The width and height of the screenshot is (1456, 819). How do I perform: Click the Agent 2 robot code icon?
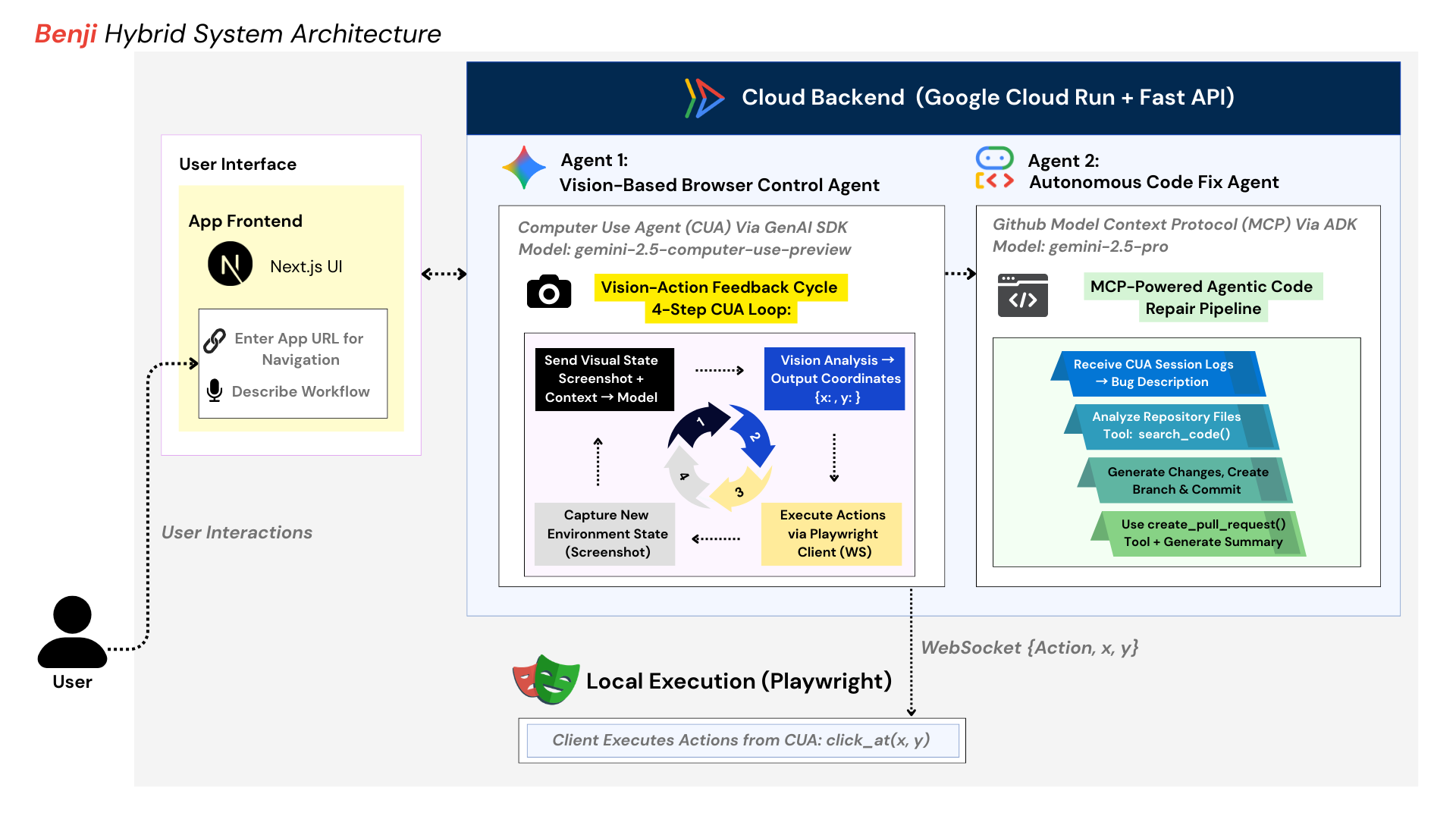click(x=994, y=168)
